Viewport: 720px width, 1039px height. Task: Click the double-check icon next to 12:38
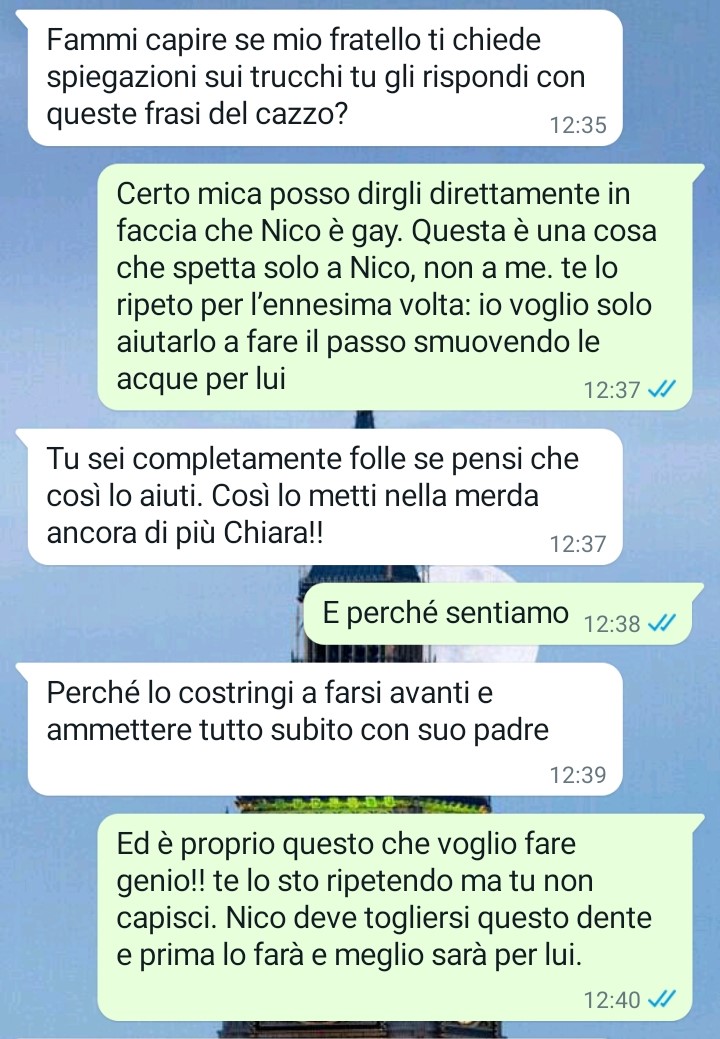[x=662, y=623]
